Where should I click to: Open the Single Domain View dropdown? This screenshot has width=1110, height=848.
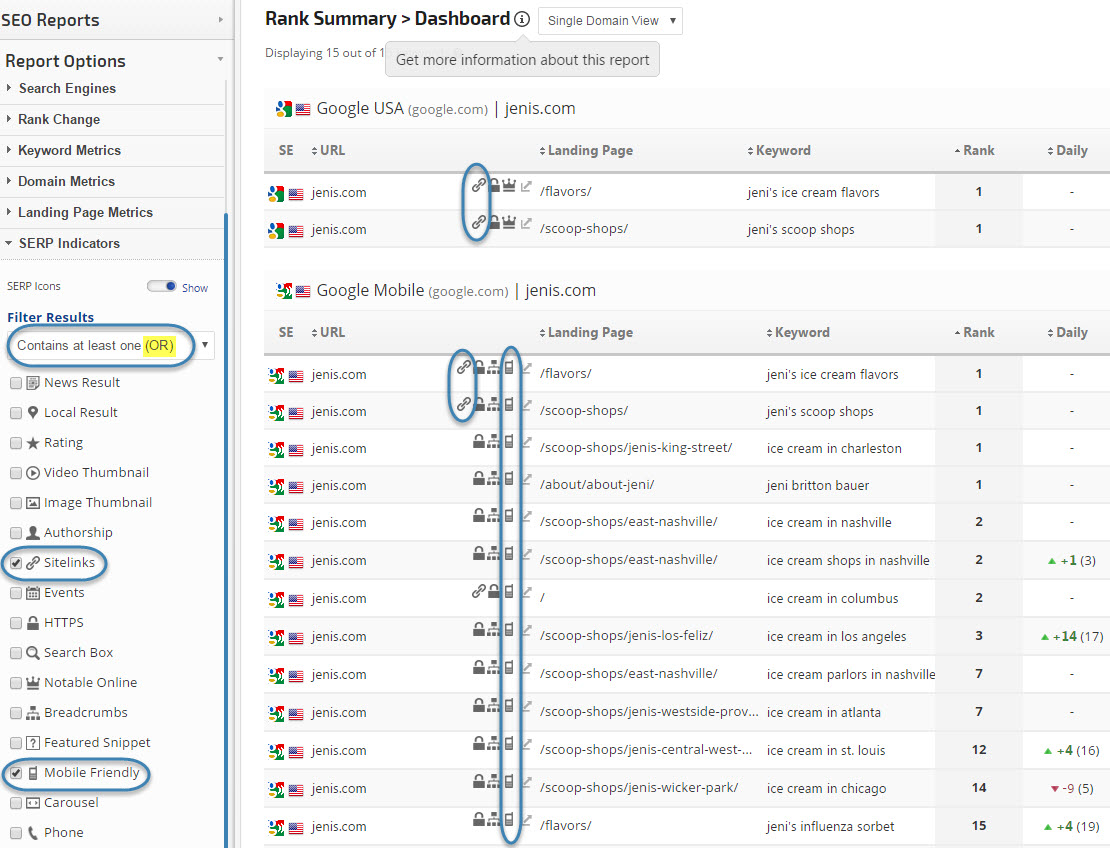610,21
